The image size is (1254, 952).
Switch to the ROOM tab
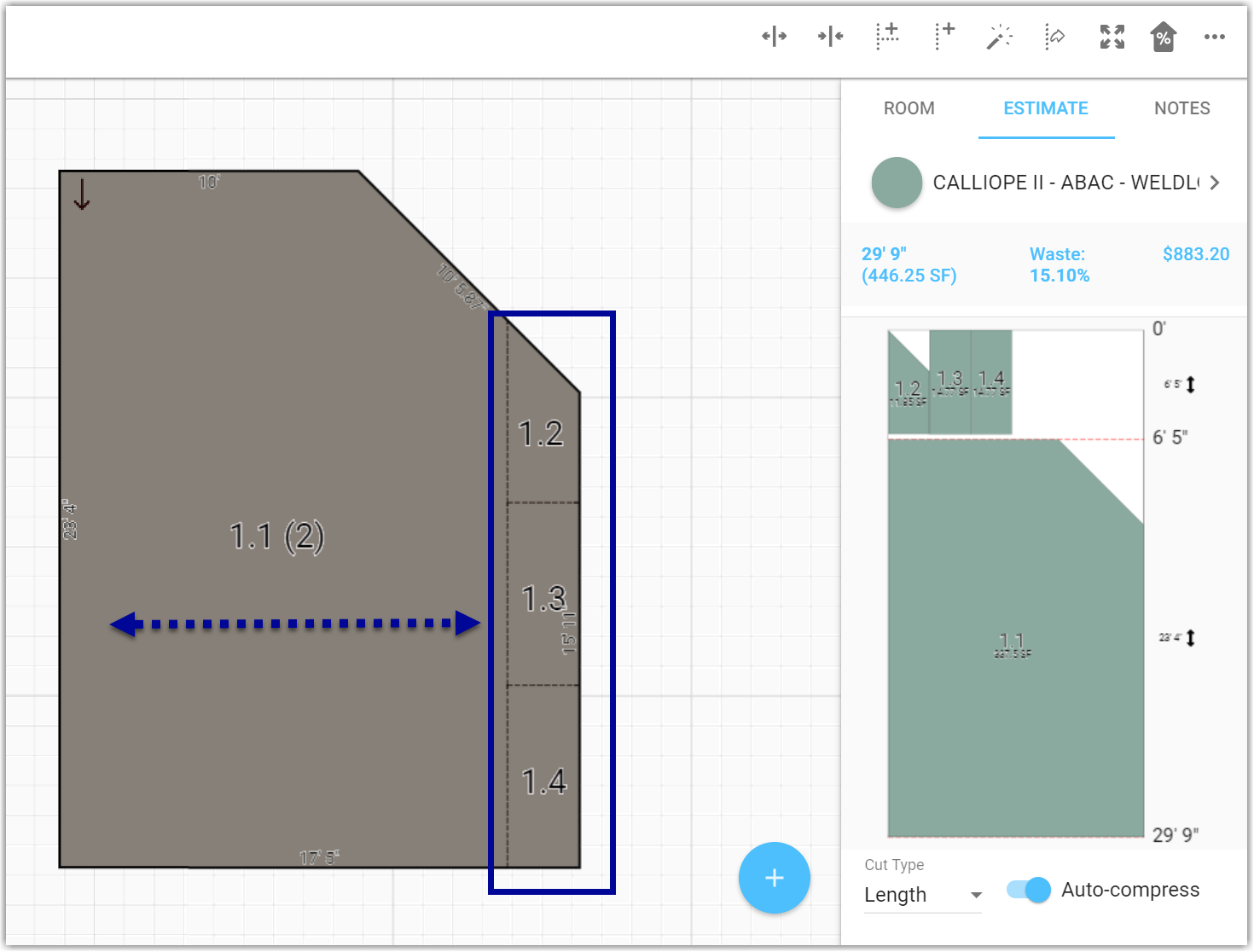tap(909, 108)
